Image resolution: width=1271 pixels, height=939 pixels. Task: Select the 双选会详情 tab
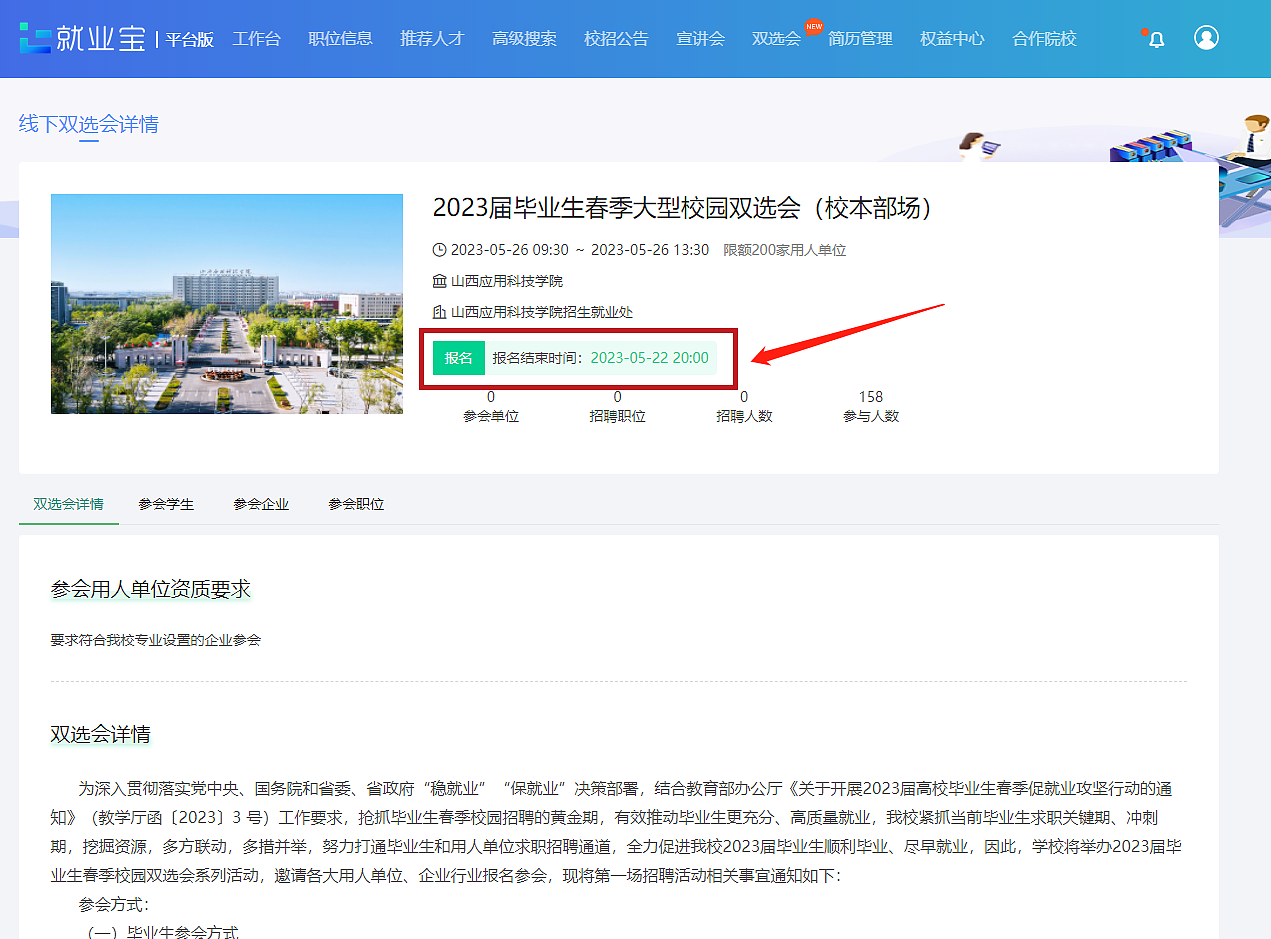pos(68,504)
